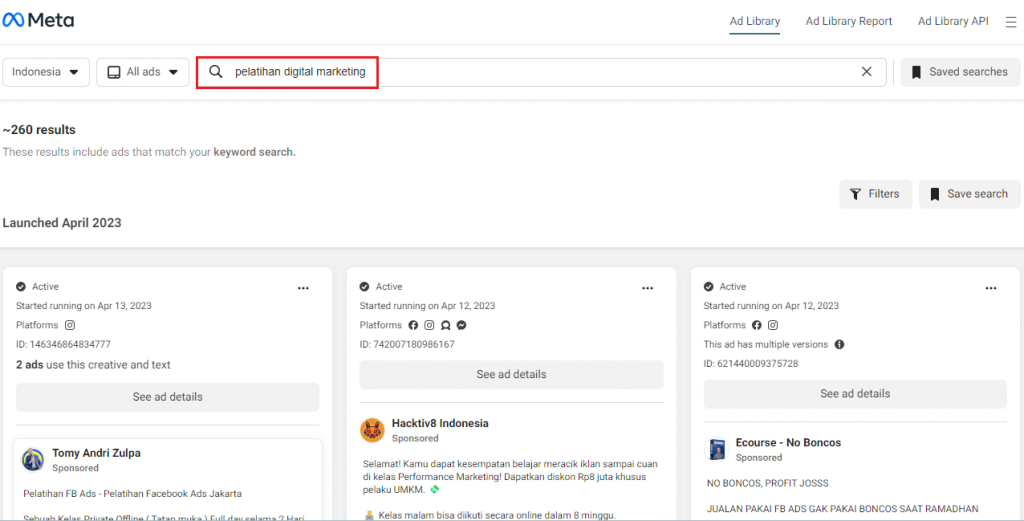Go to the Ad Library API tab
The image size is (1024, 521).
click(953, 22)
